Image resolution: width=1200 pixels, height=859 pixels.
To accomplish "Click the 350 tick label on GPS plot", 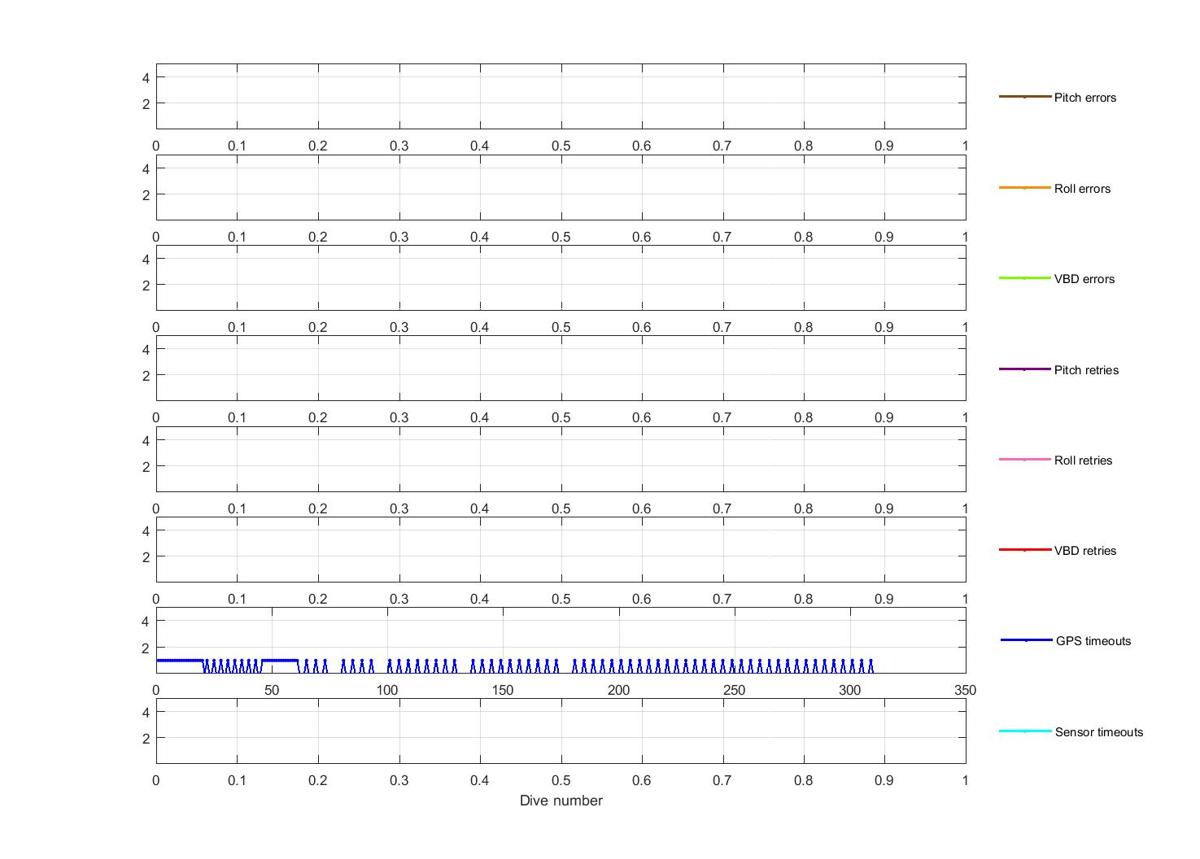I will coord(966,691).
